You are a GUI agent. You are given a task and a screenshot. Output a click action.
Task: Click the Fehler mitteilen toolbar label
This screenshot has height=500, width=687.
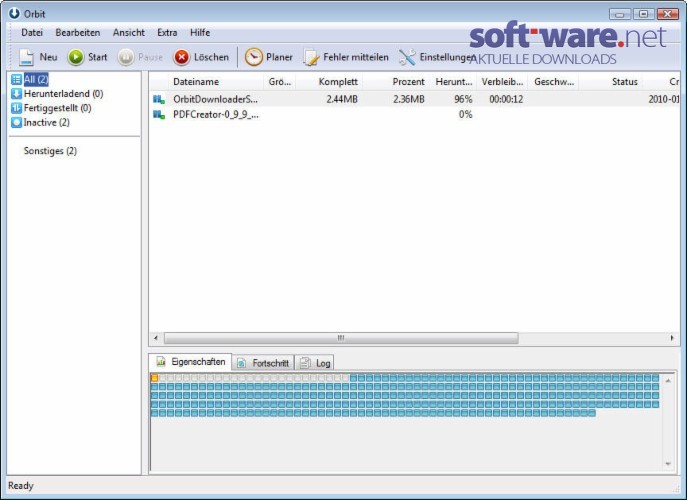356,57
